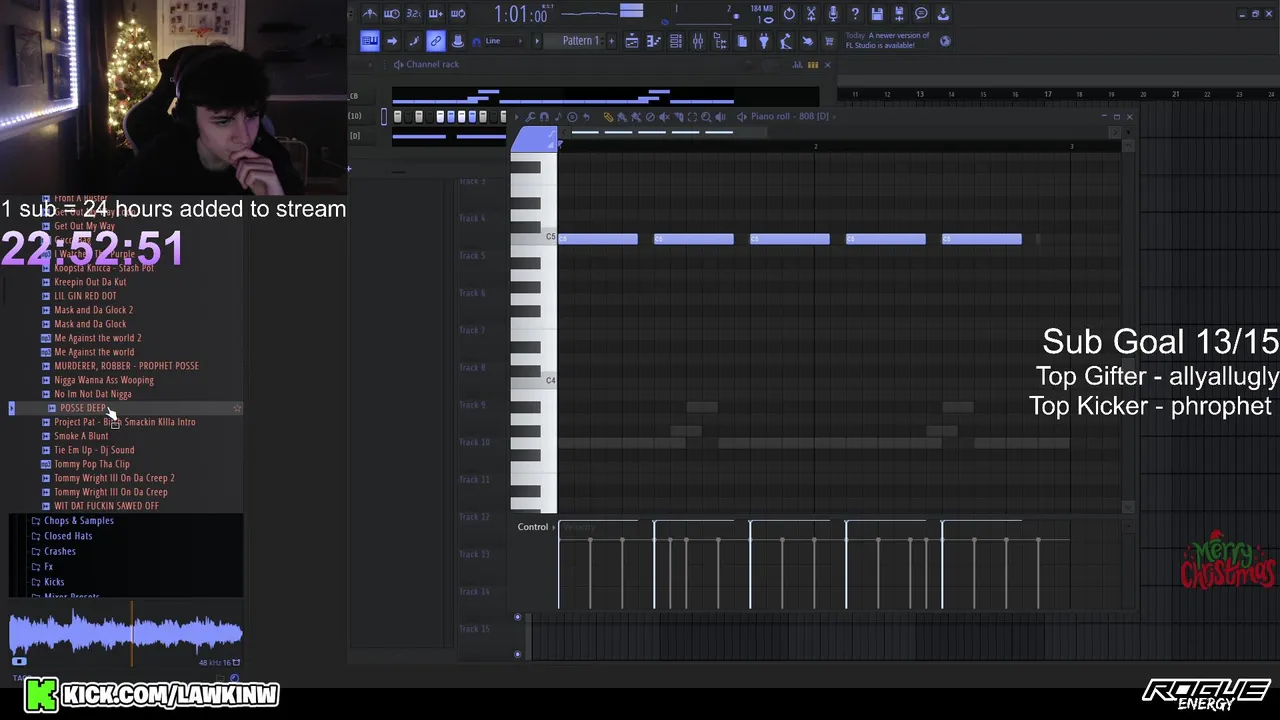Open the piano roll menu arrow
The width and height of the screenshot is (1280, 720).
pos(517,117)
